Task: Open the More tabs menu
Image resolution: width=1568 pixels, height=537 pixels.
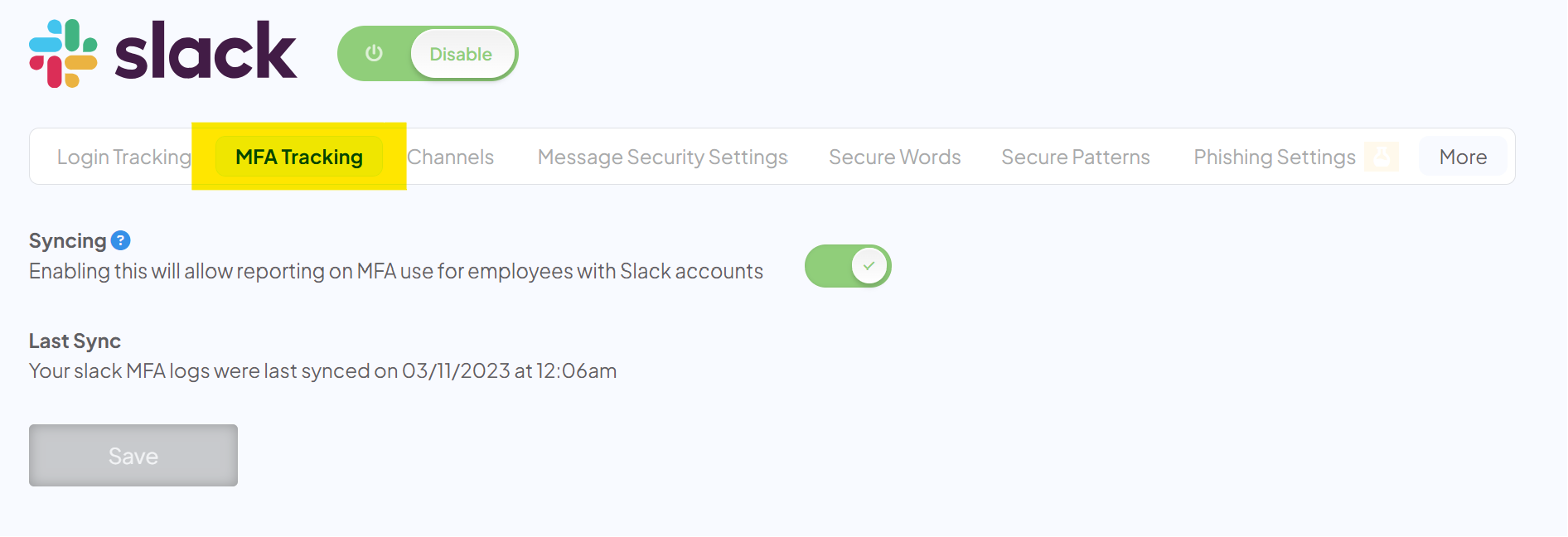Action: point(1462,156)
